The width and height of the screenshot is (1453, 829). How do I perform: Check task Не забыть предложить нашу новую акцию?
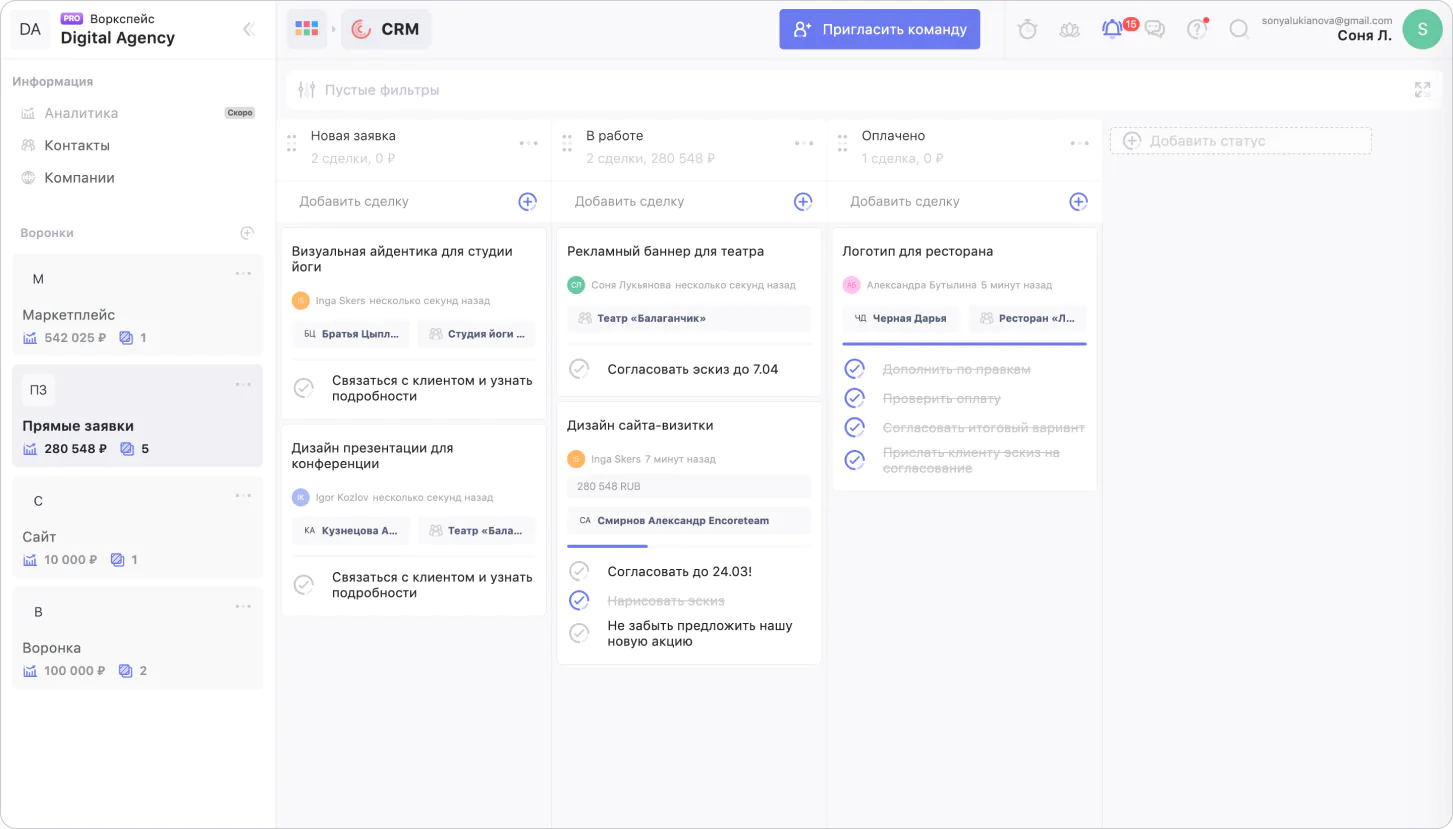pyautogui.click(x=579, y=633)
